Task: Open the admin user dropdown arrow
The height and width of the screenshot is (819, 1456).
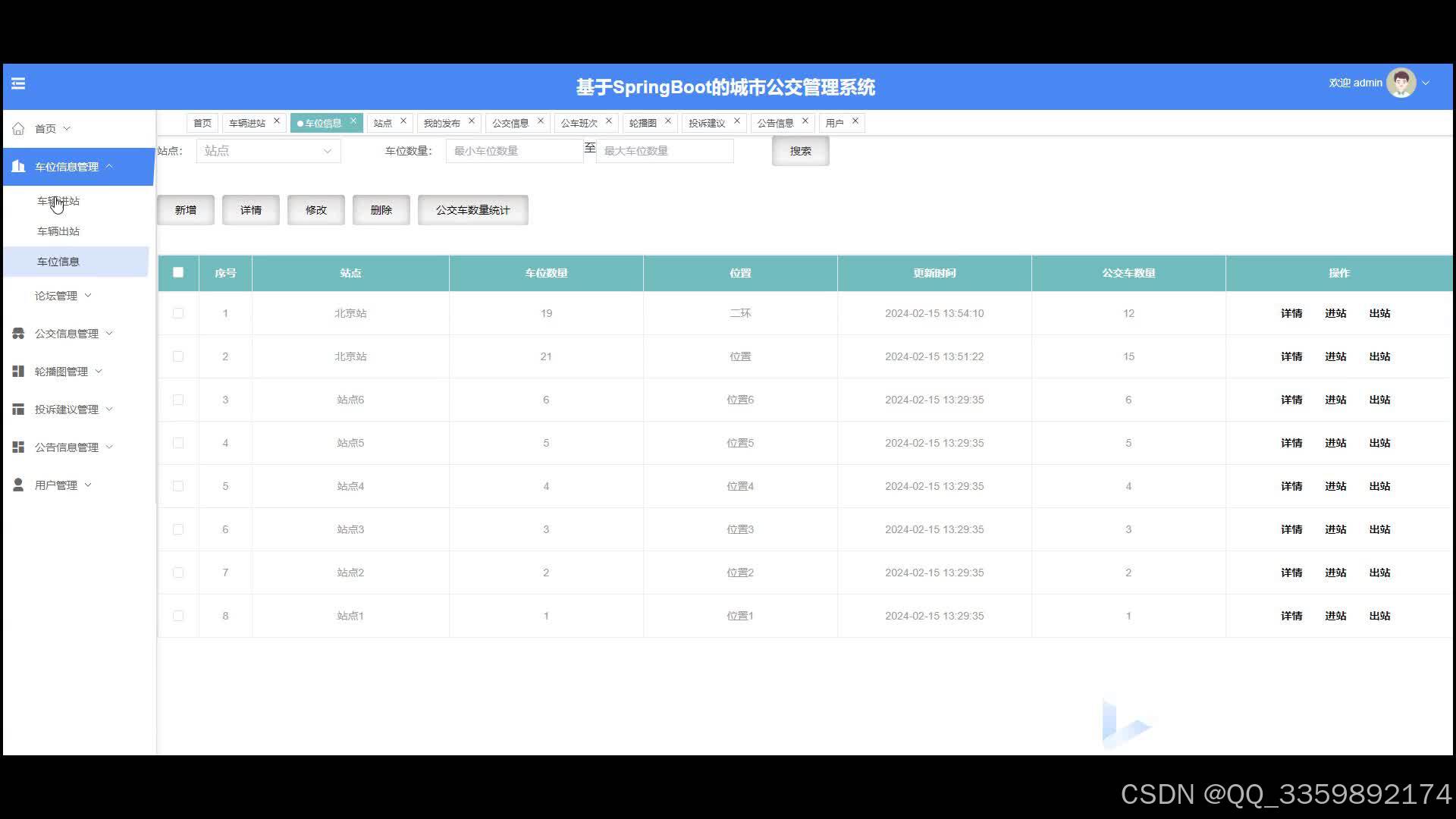Action: (x=1426, y=83)
